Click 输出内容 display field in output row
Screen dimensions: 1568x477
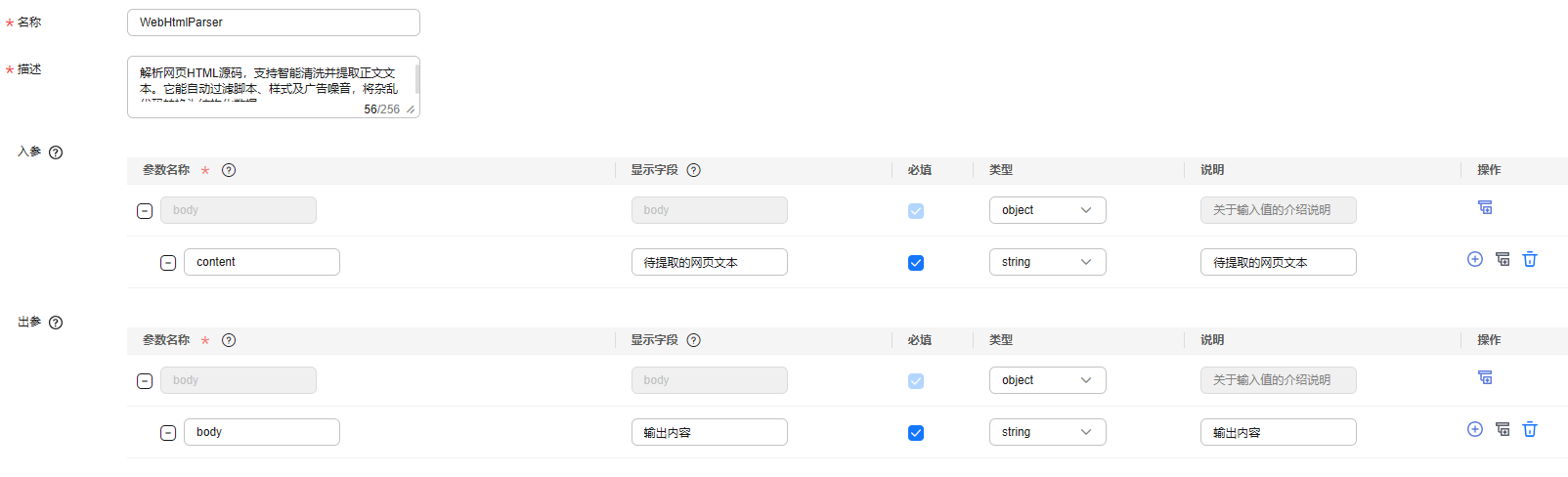[x=709, y=432]
